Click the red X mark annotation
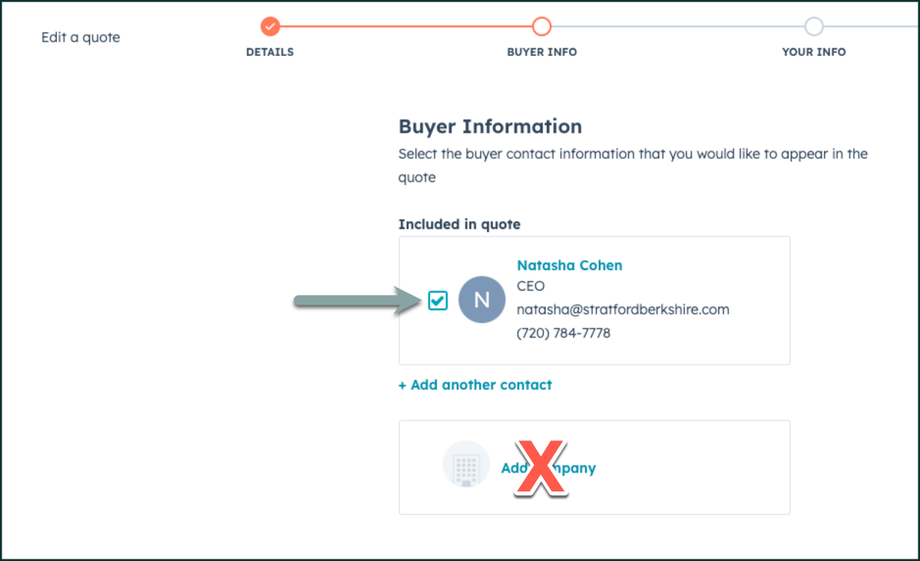920x561 pixels. point(541,468)
